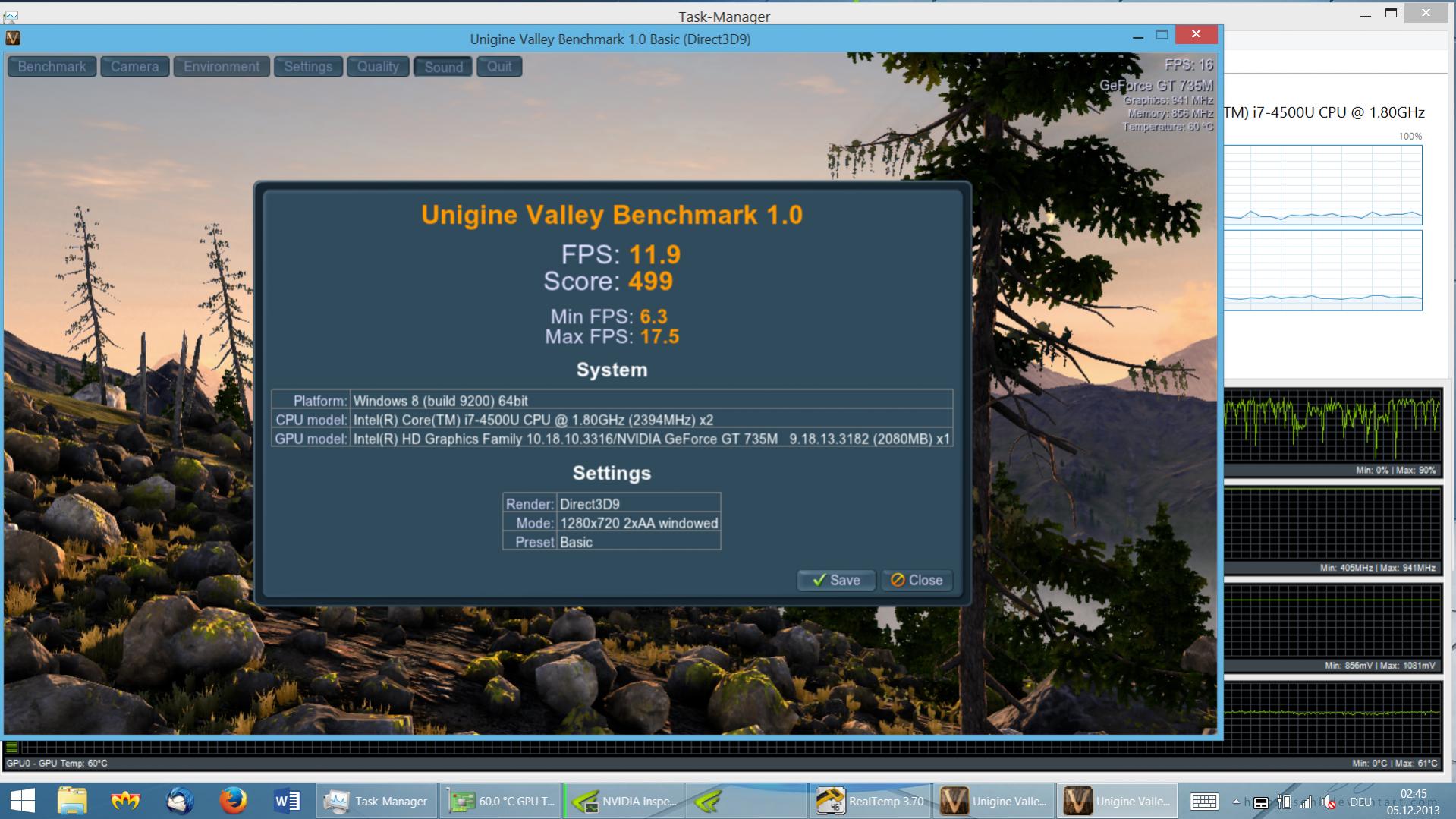This screenshot has width=1456, height=819.
Task: Switch to RealTemp 3.70 taskbar button
Action: pos(870,801)
